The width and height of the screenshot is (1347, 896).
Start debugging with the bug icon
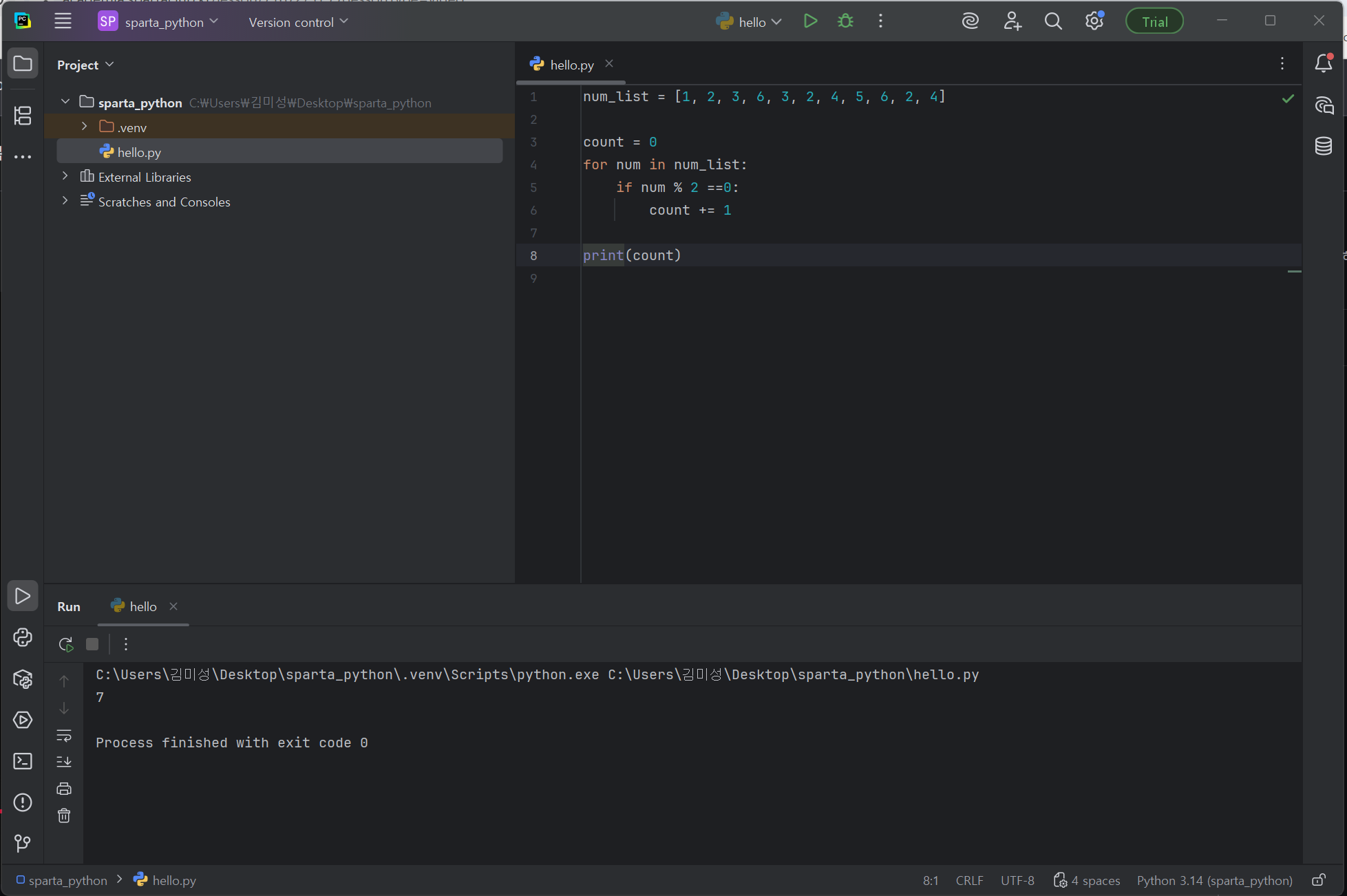click(x=845, y=21)
